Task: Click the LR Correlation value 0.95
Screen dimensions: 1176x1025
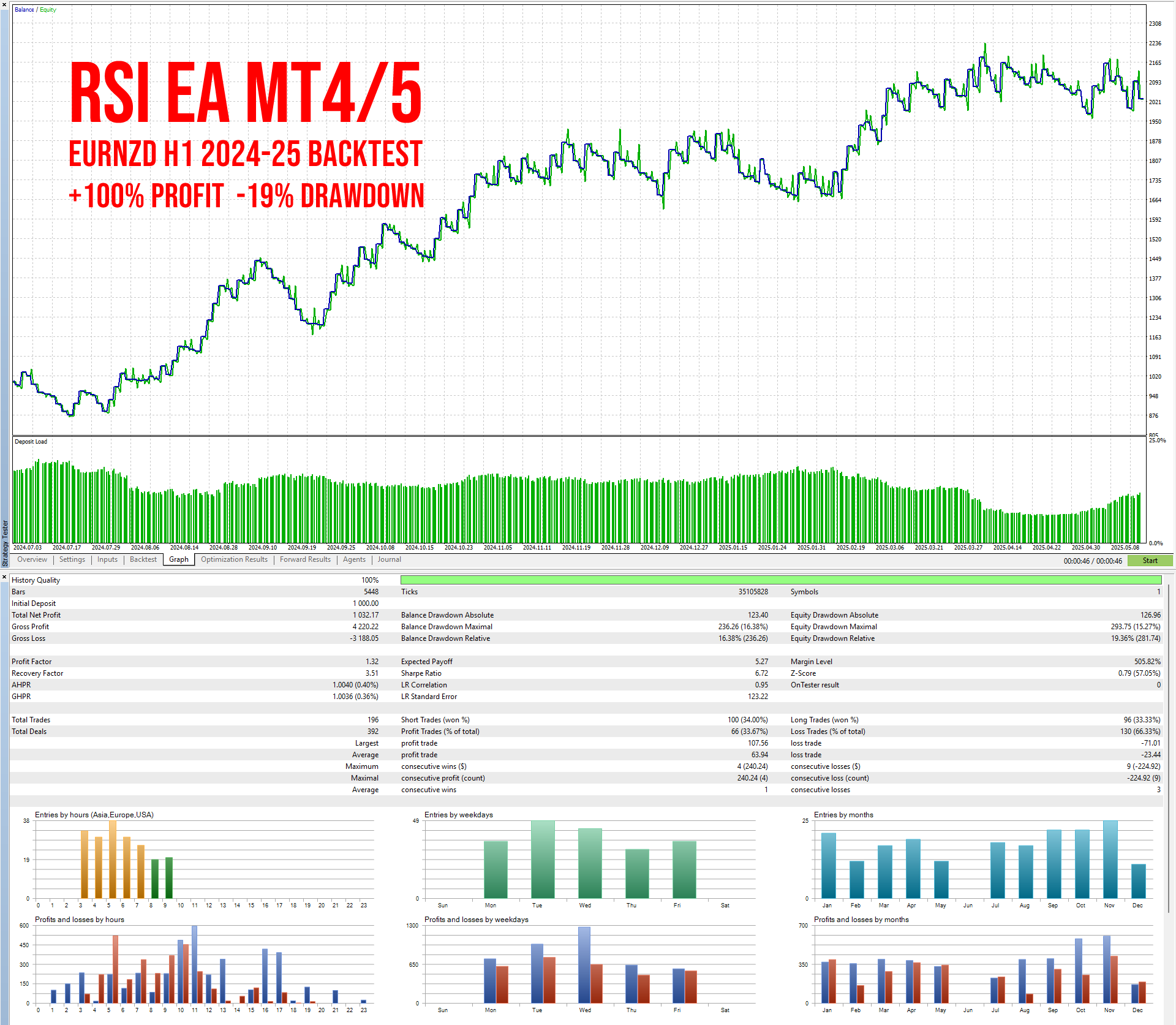Action: click(x=761, y=685)
